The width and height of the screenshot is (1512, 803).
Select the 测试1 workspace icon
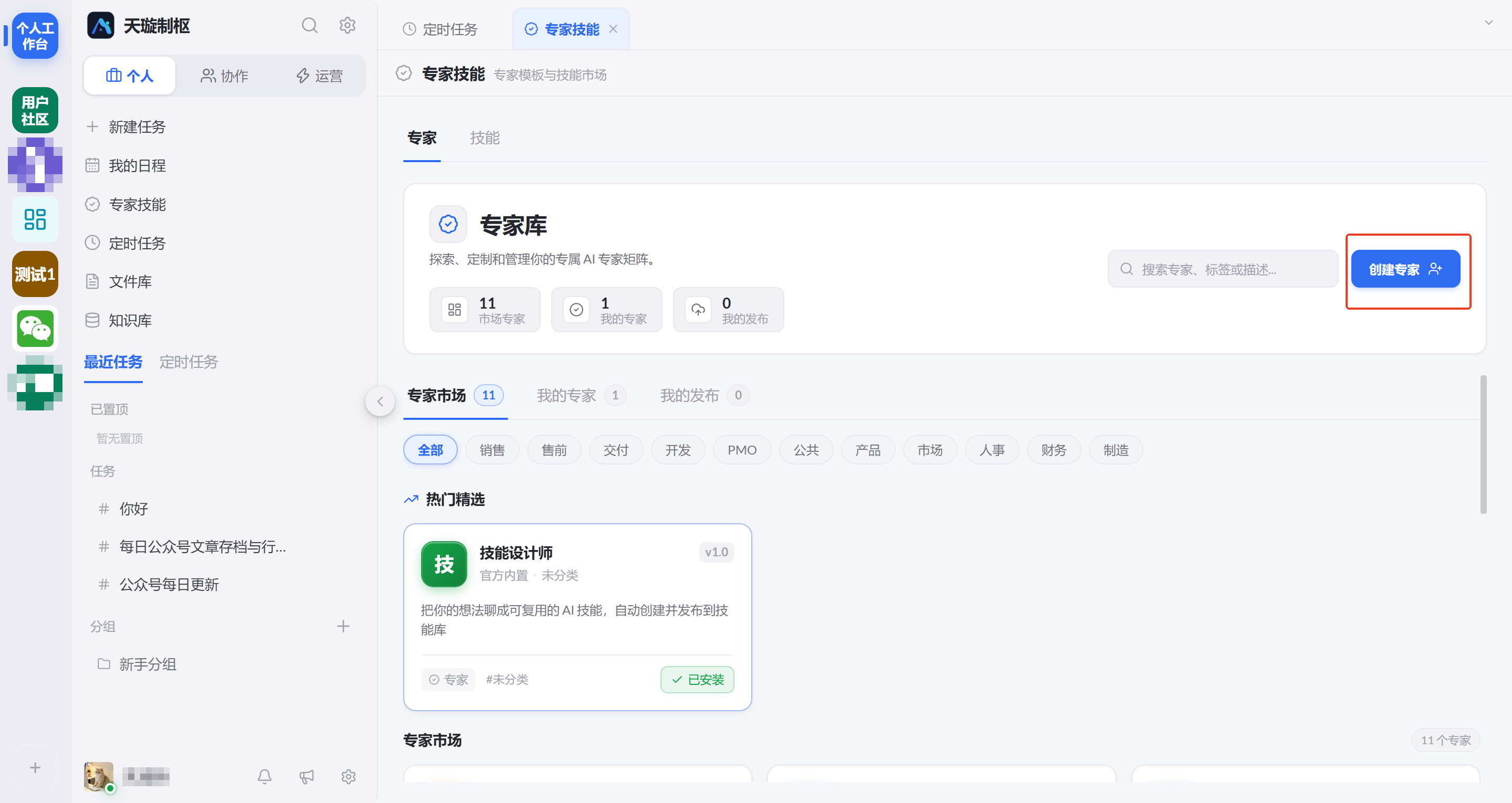coord(35,274)
